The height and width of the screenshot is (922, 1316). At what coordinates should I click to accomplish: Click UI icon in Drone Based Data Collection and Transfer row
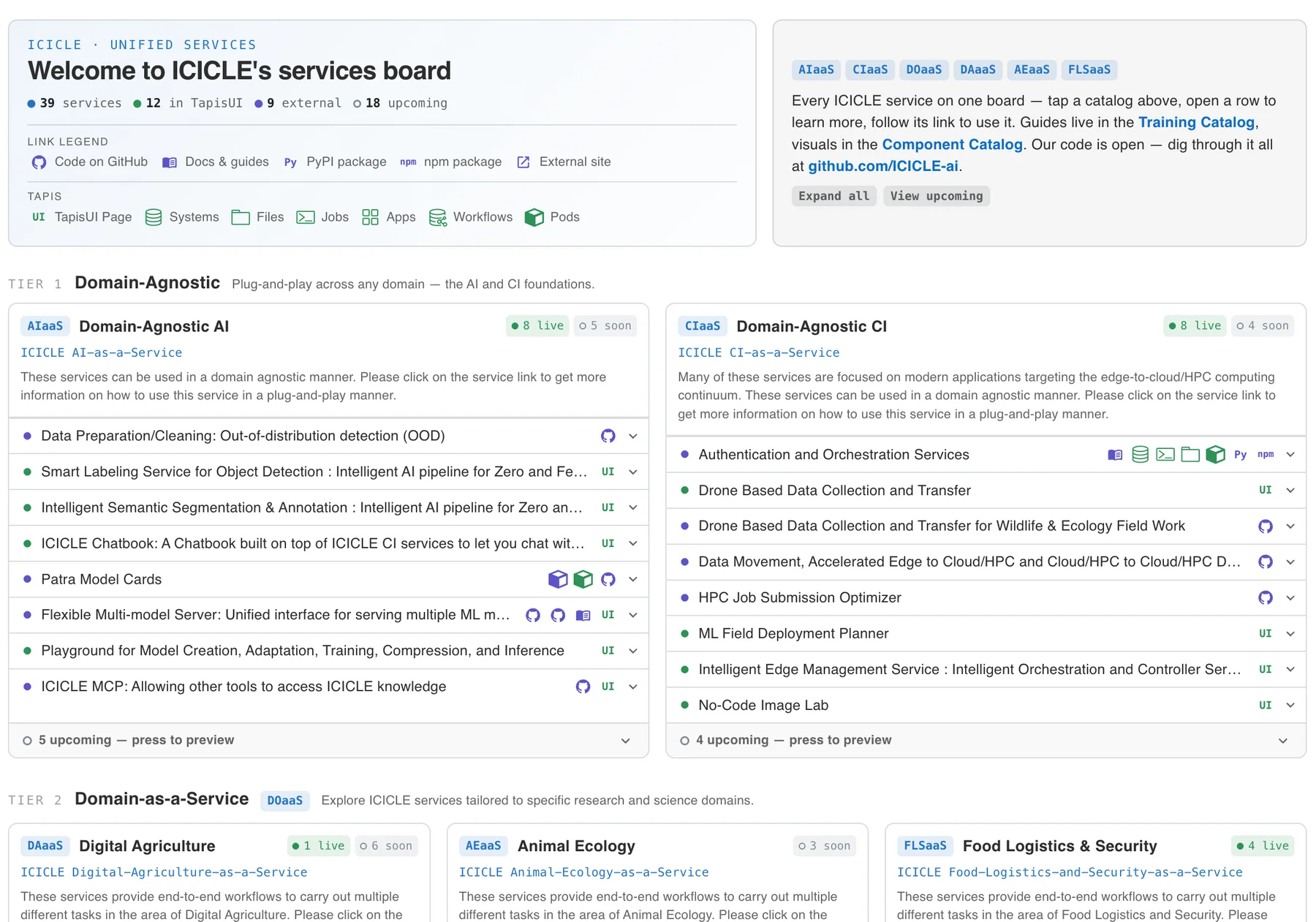click(1265, 490)
